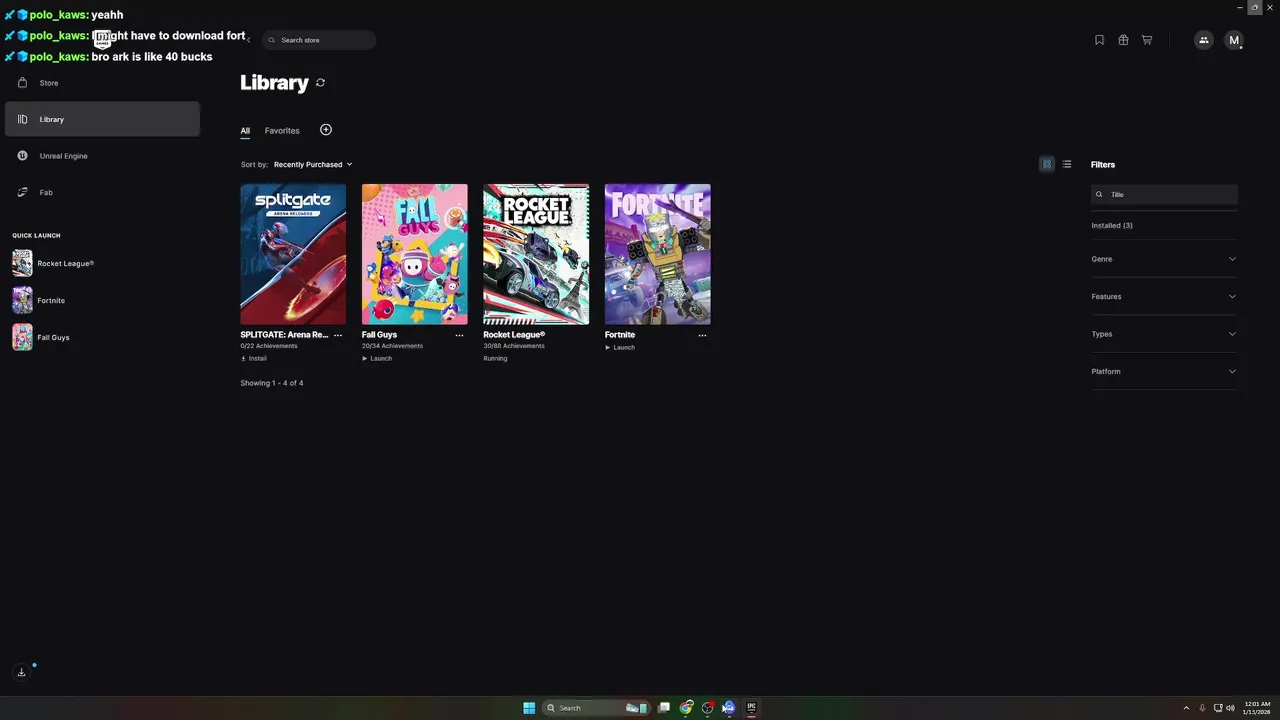Click the Title filter input field
Viewport: 1280px width, 720px height.
(x=1164, y=194)
